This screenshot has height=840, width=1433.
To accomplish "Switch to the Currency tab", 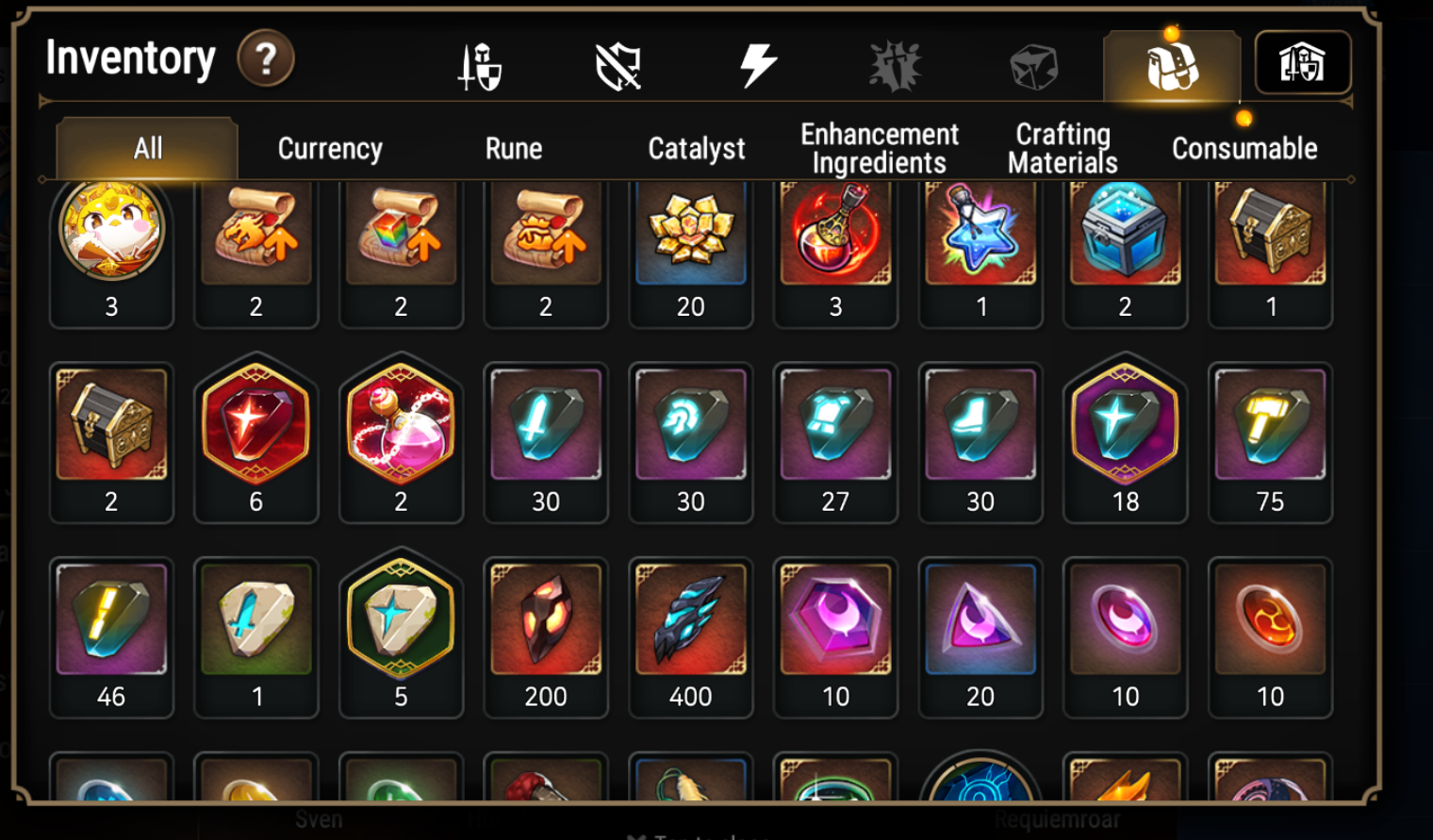I will [330, 148].
